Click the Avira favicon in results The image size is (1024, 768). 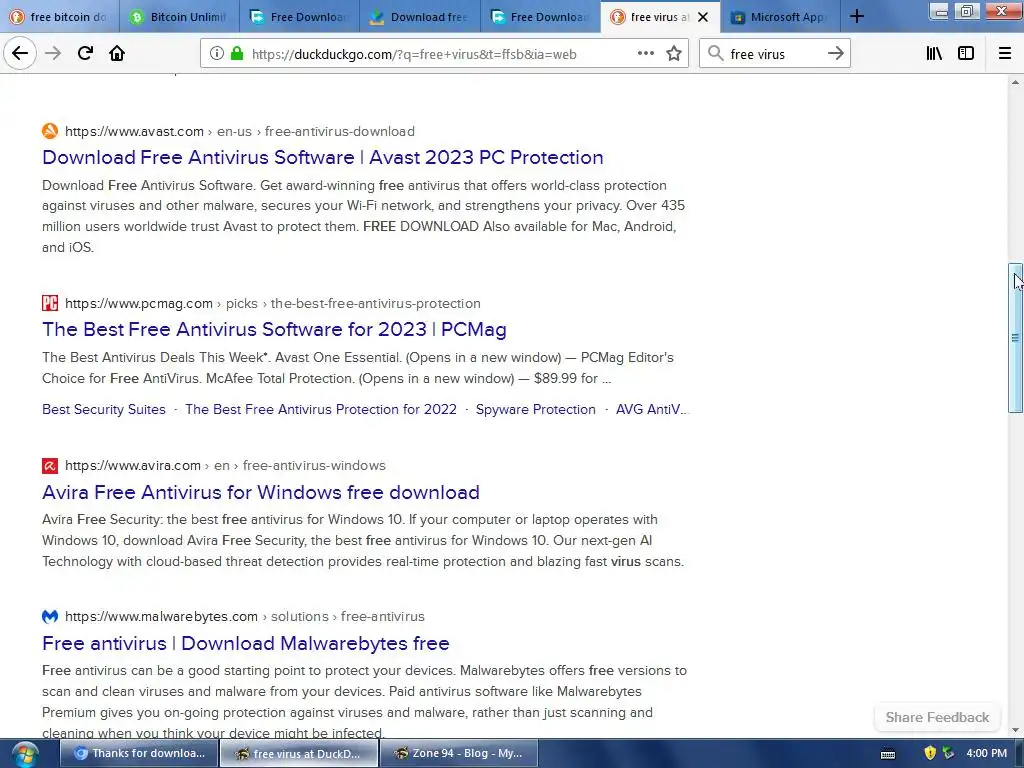click(50, 466)
